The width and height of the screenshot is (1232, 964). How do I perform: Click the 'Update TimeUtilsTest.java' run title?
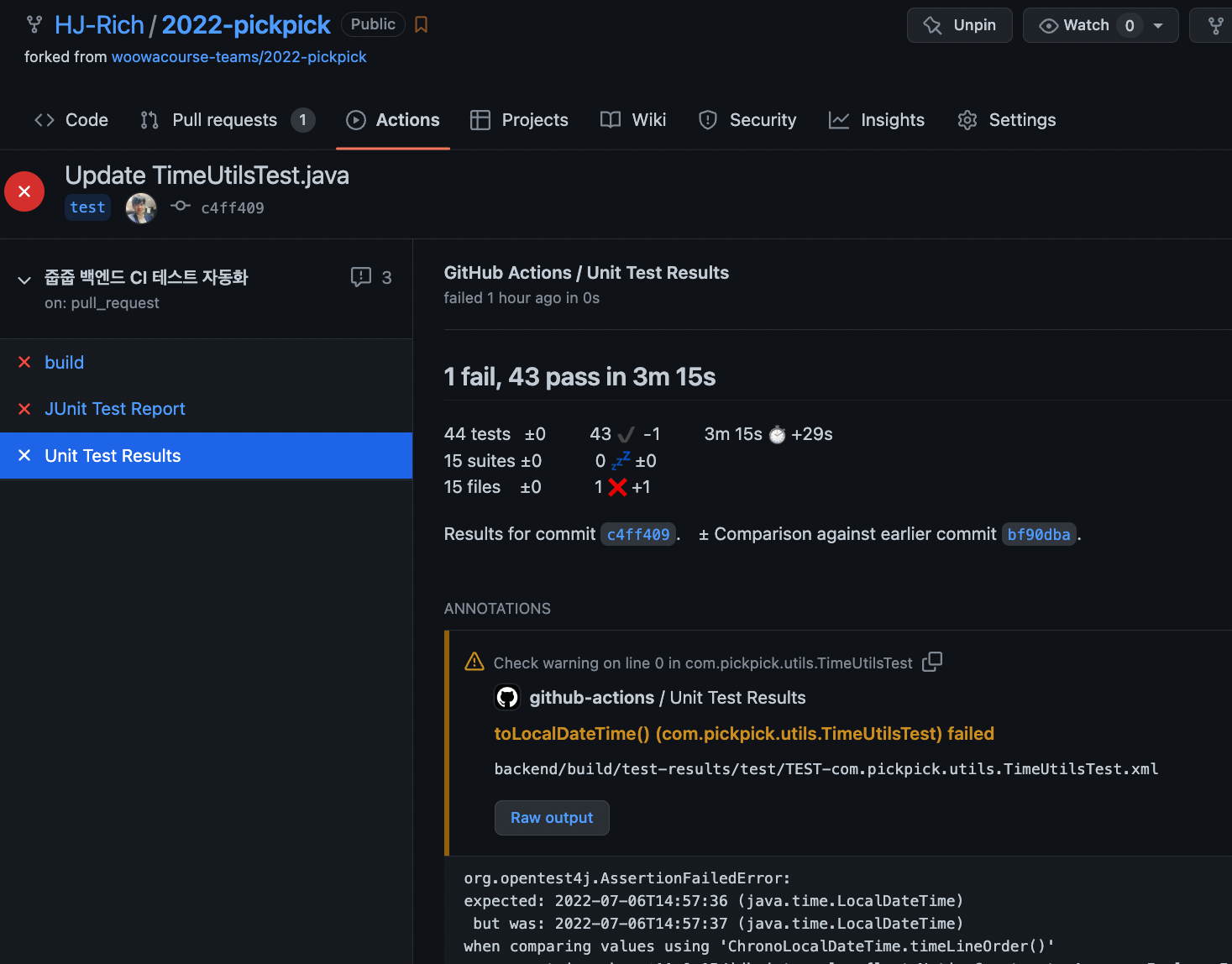pos(207,176)
